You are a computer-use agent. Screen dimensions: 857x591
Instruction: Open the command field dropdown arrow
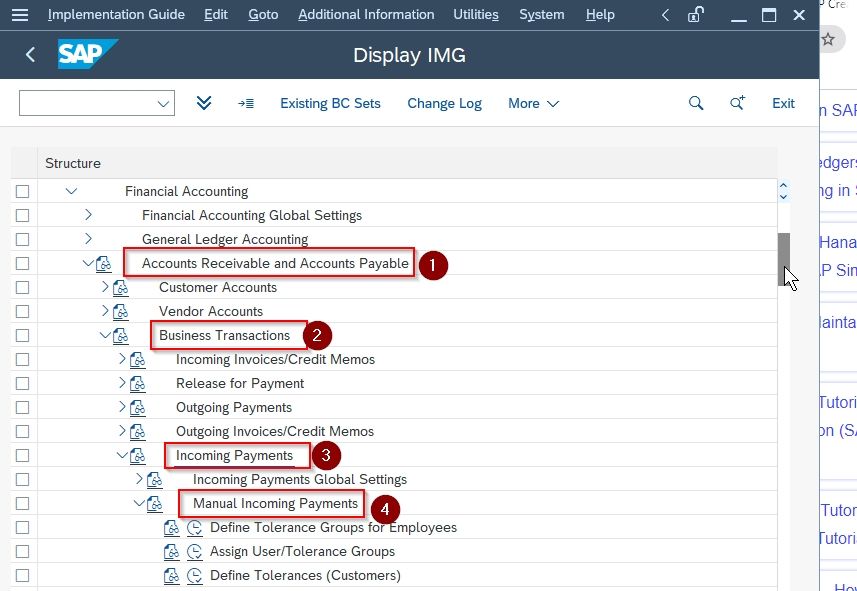click(163, 103)
